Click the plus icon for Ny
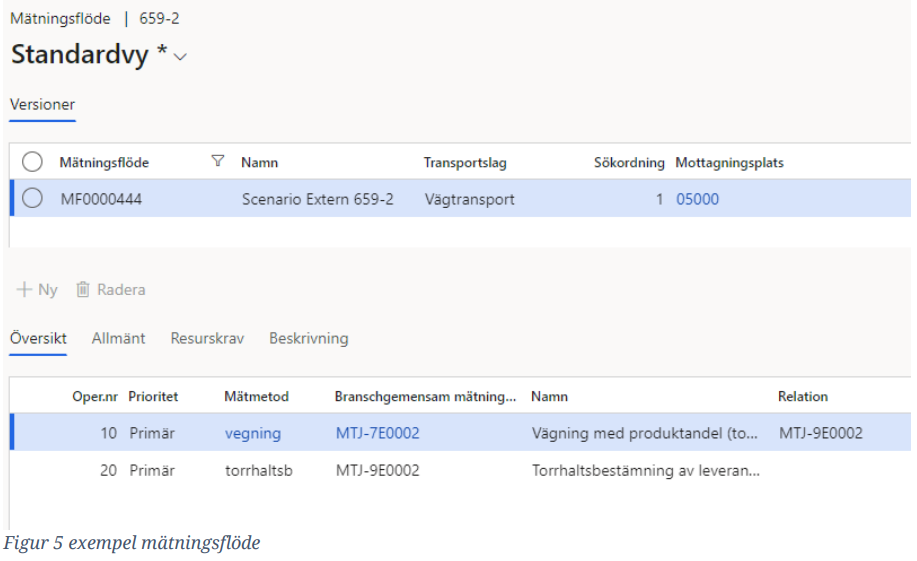This screenshot has width=917, height=561. 22,290
